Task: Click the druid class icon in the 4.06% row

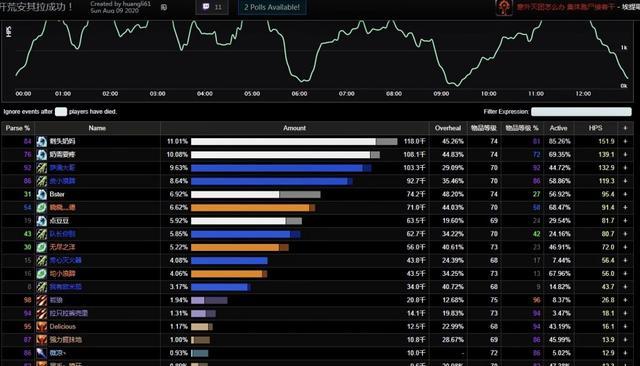Action: (42, 274)
